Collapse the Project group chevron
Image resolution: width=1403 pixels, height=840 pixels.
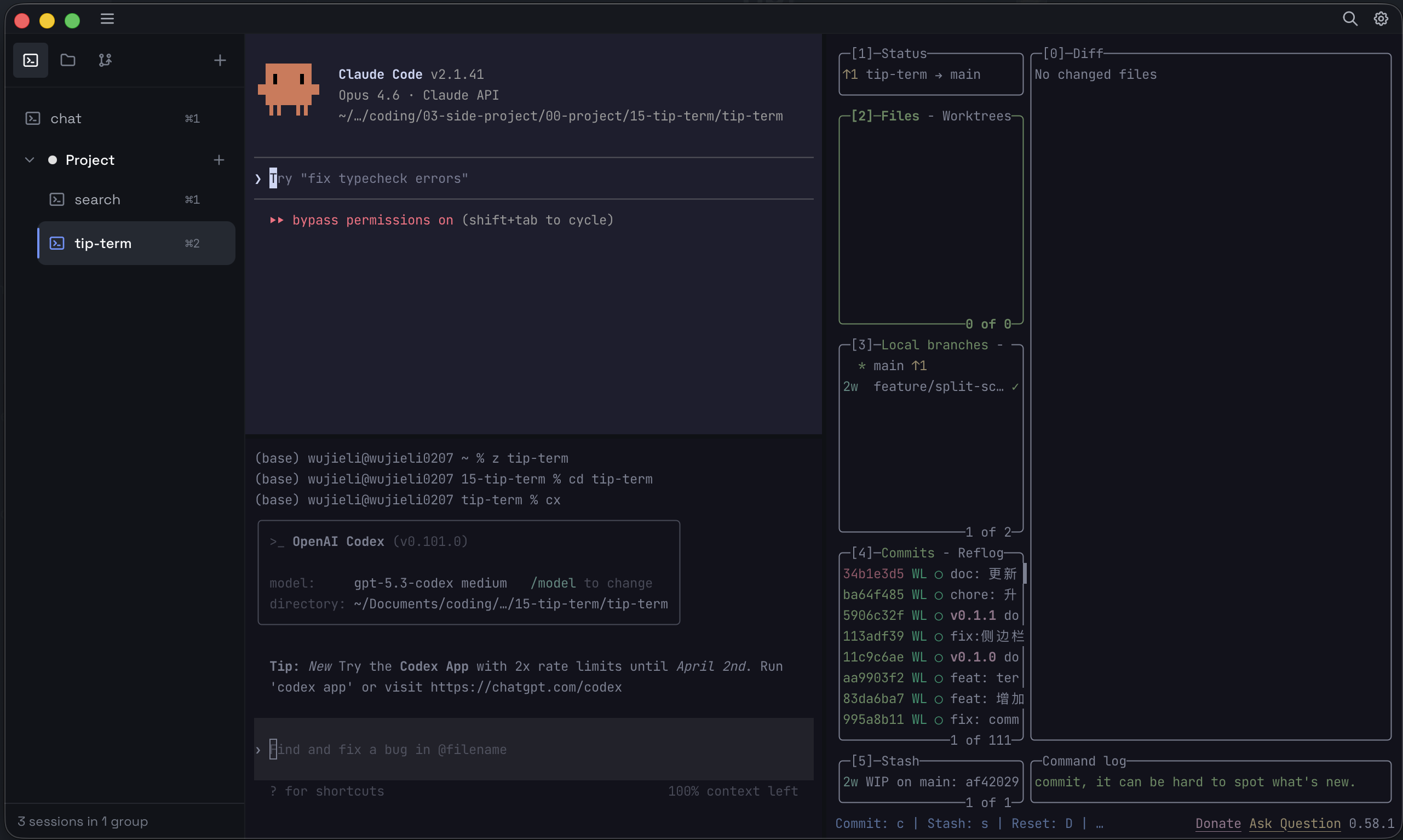pyautogui.click(x=30, y=160)
